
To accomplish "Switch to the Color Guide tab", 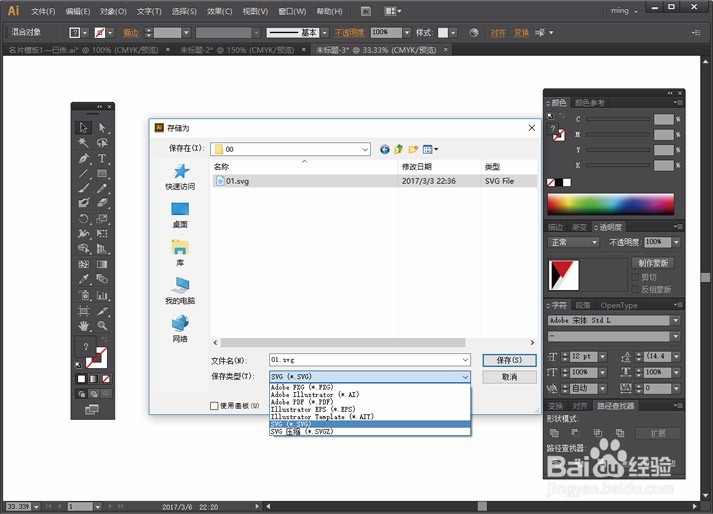I will [x=589, y=103].
